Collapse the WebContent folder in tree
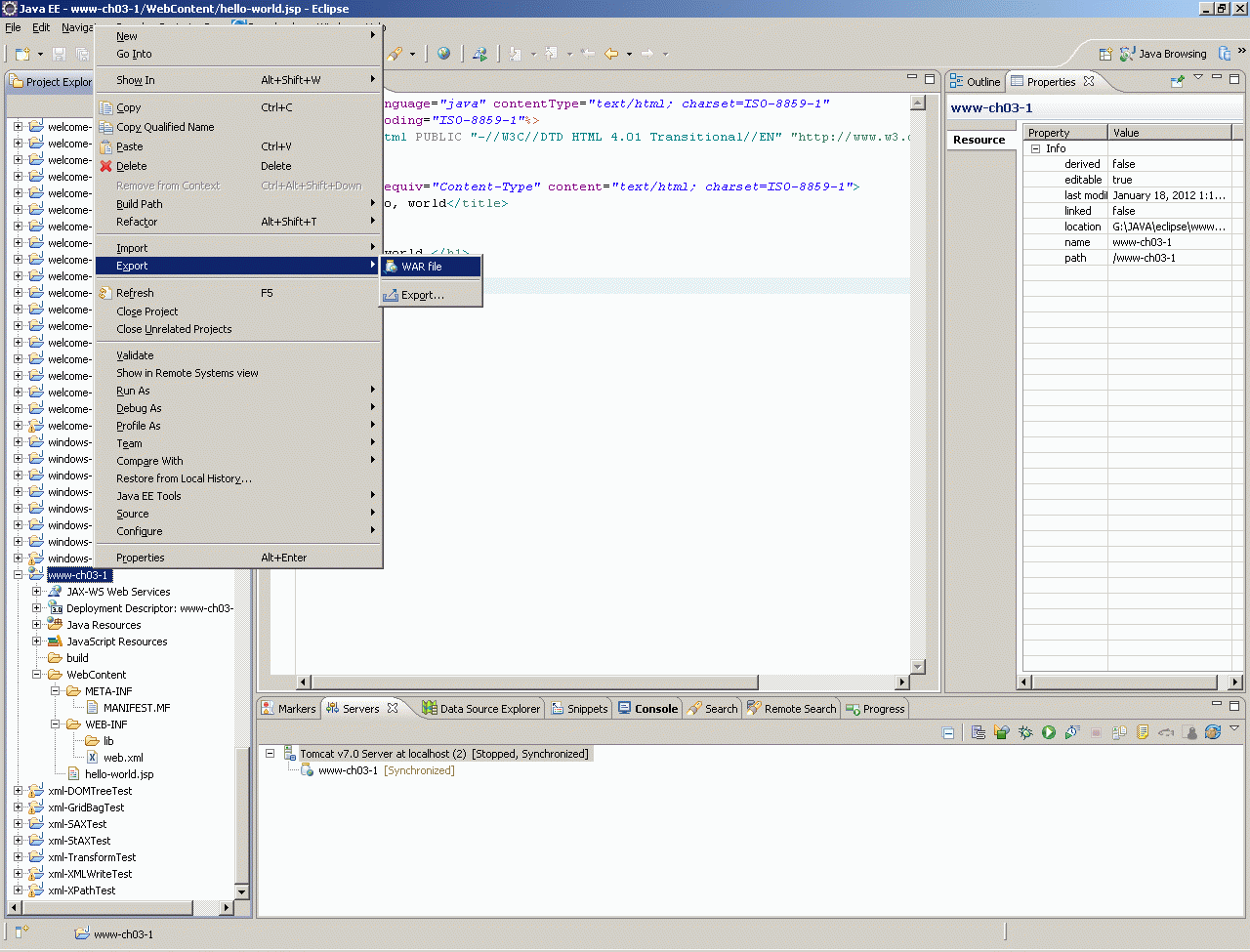 pyautogui.click(x=37, y=675)
